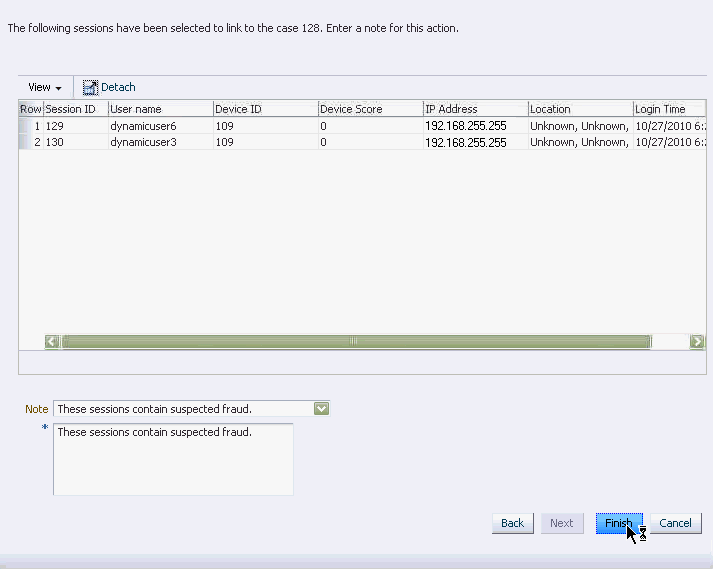Screen dimensions: 713x569
Task: Click the IP address in the dynamicuser3 row
Action: click(476, 142)
